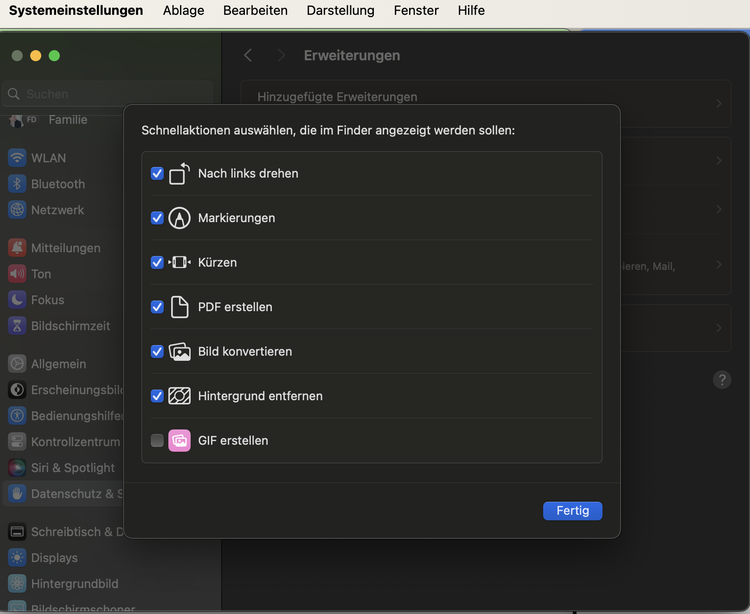Viewport: 750px width, 614px height.
Task: Uncheck the PDF erstellen checkbox
Action: 157,307
